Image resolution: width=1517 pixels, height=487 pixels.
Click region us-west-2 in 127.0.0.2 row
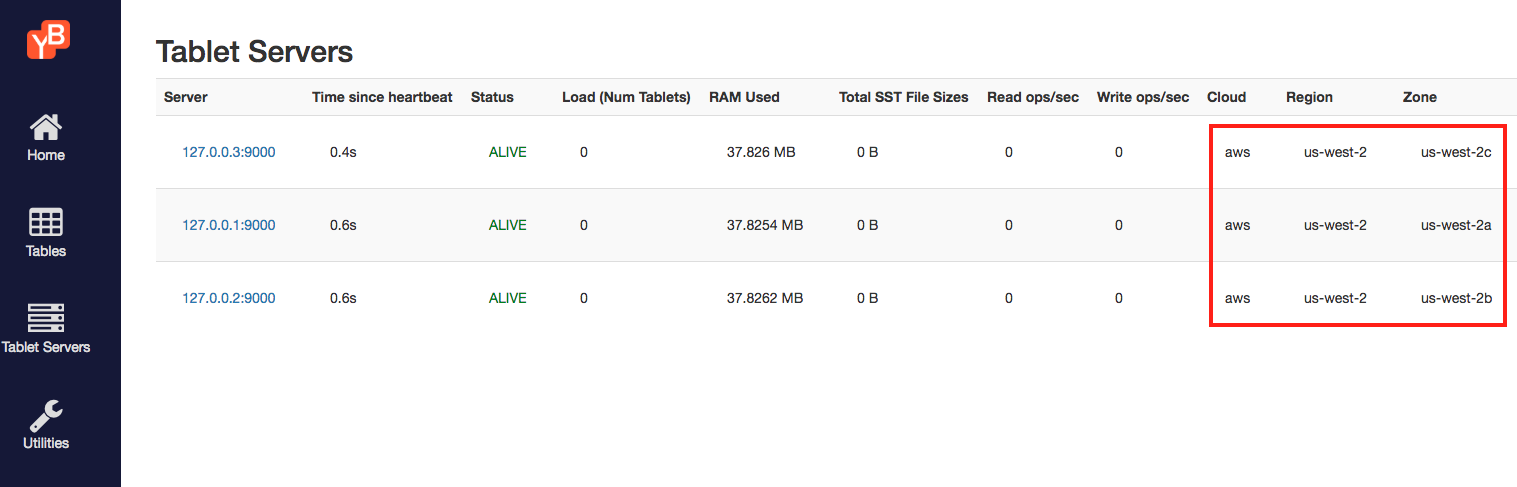click(x=1335, y=298)
